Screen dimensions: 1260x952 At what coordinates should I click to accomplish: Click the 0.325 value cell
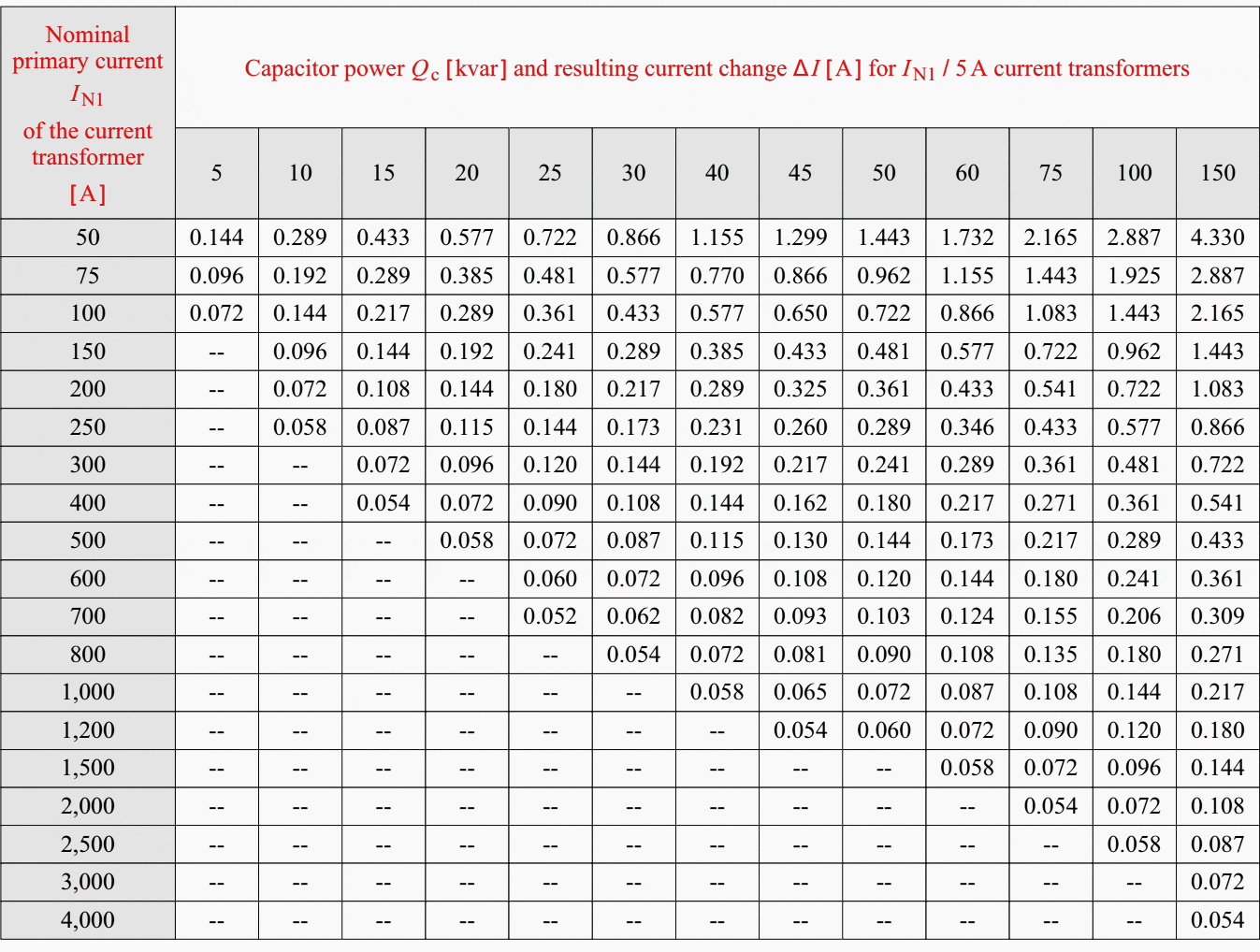(801, 389)
